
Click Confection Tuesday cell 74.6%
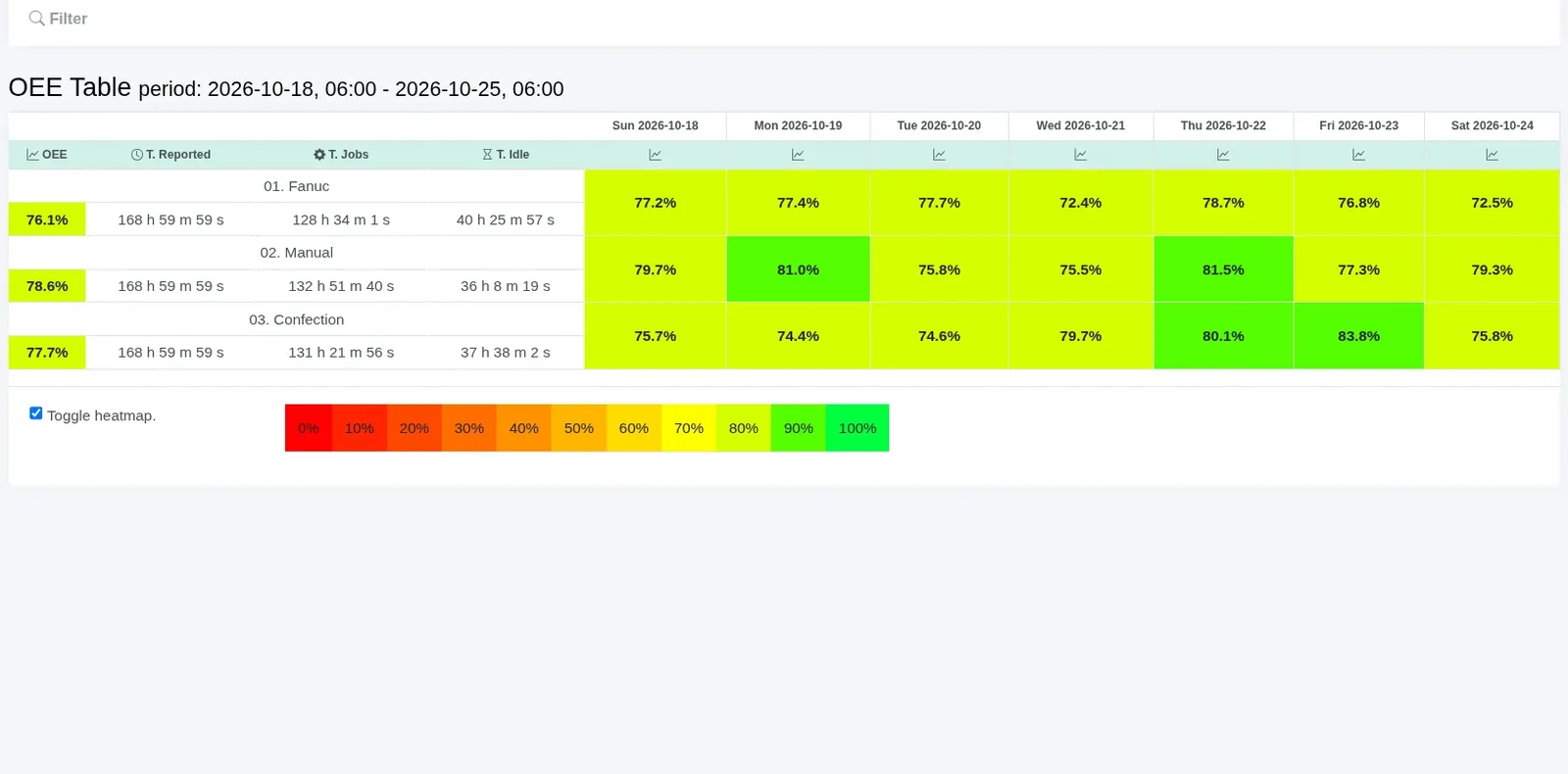click(939, 336)
